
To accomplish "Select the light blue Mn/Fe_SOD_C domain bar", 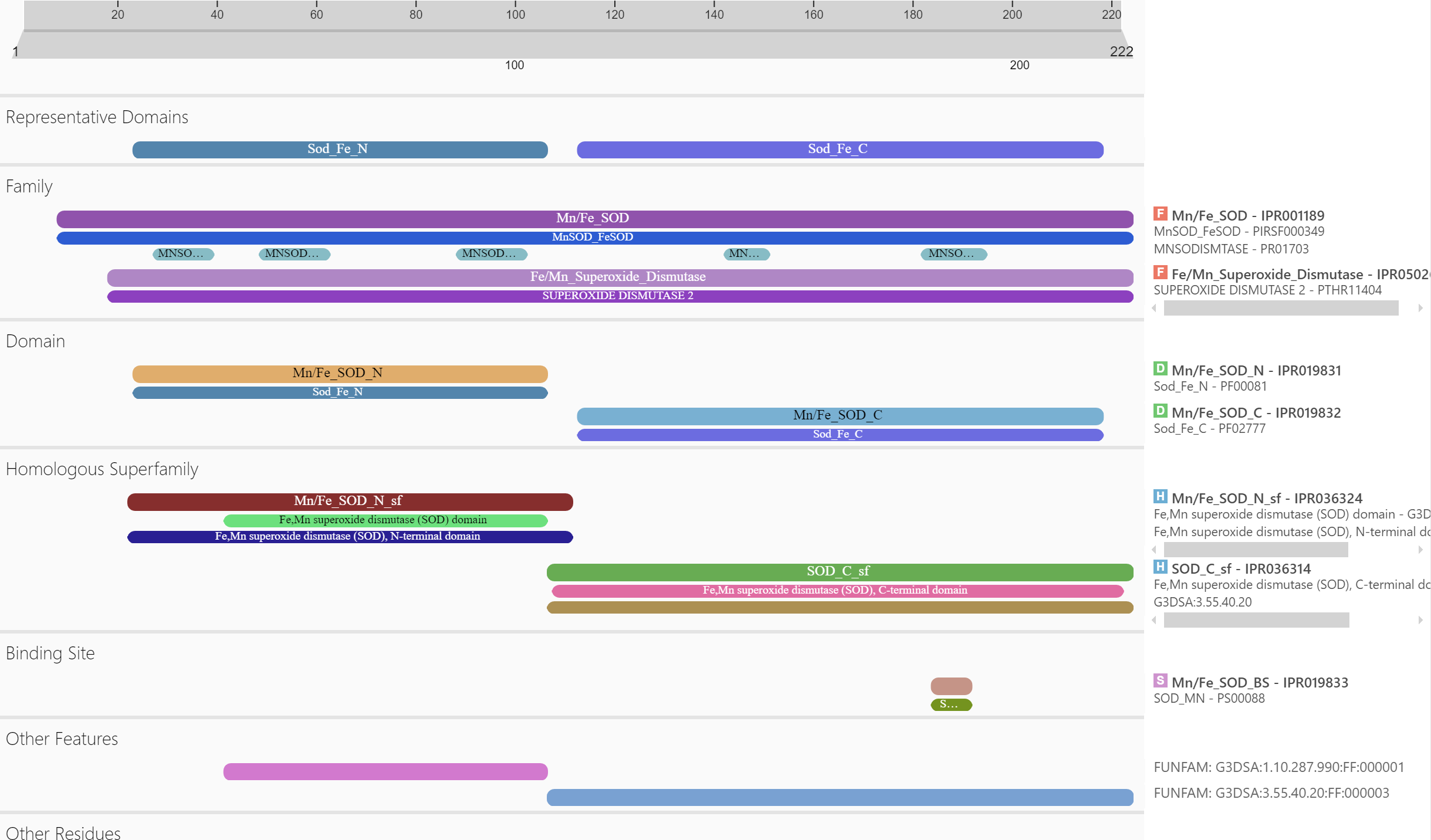I will (840, 416).
